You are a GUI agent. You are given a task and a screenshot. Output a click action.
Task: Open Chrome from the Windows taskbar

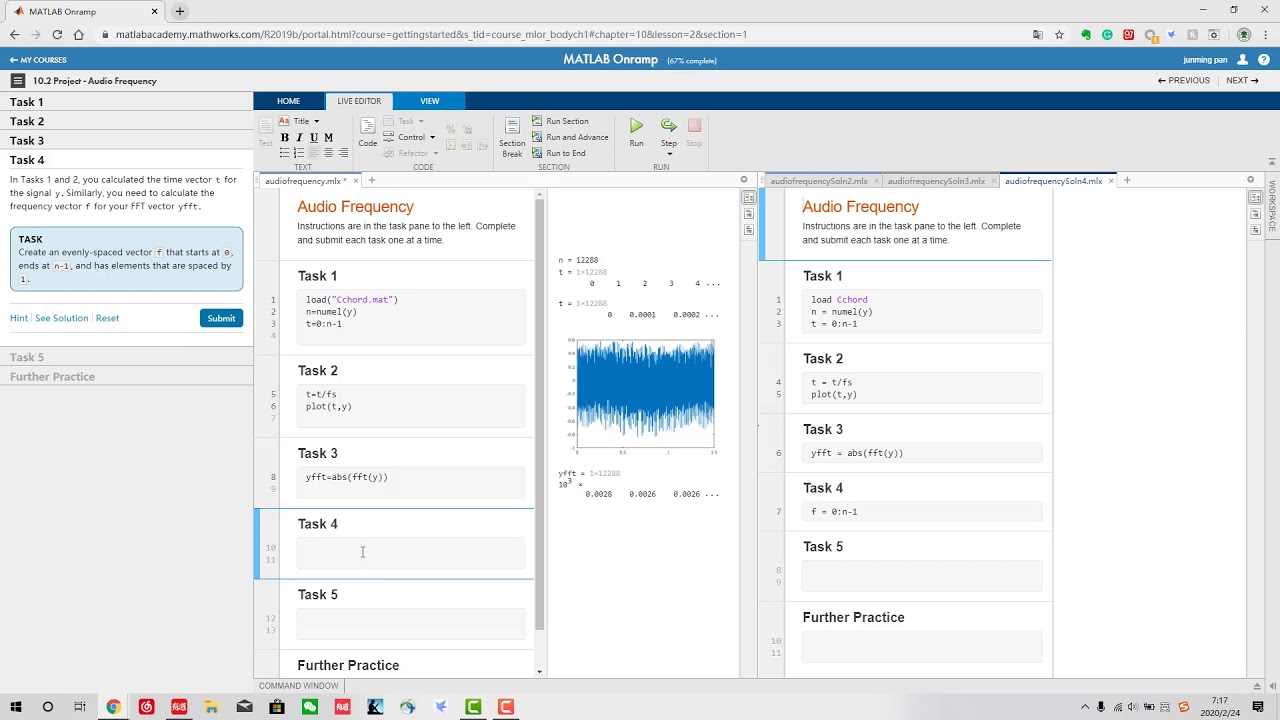tap(113, 707)
